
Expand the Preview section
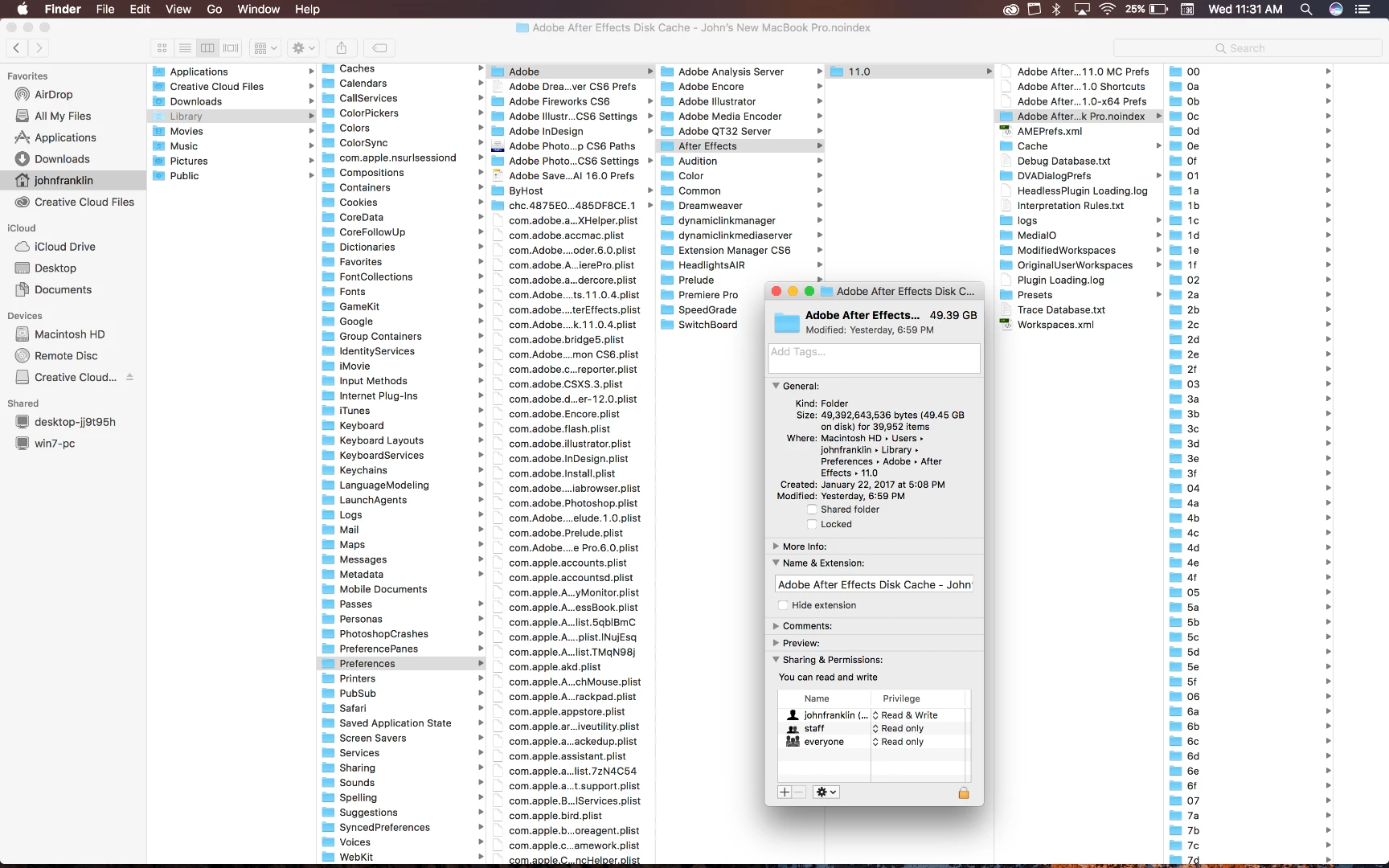776,643
